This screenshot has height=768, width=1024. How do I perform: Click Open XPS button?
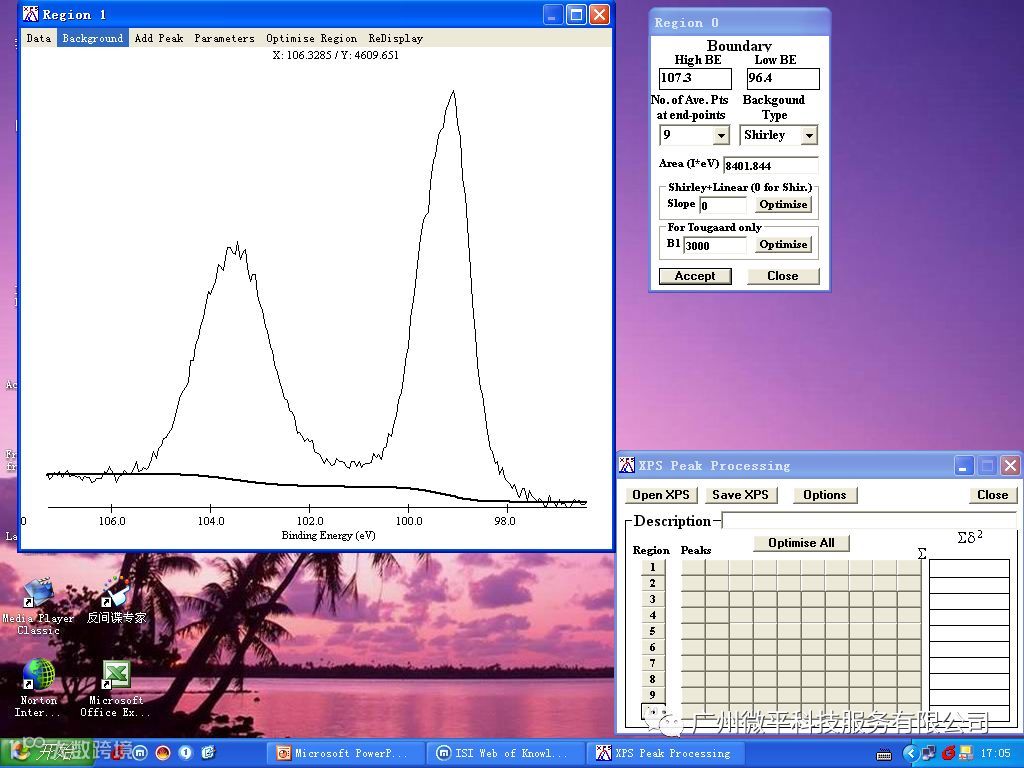click(661, 495)
